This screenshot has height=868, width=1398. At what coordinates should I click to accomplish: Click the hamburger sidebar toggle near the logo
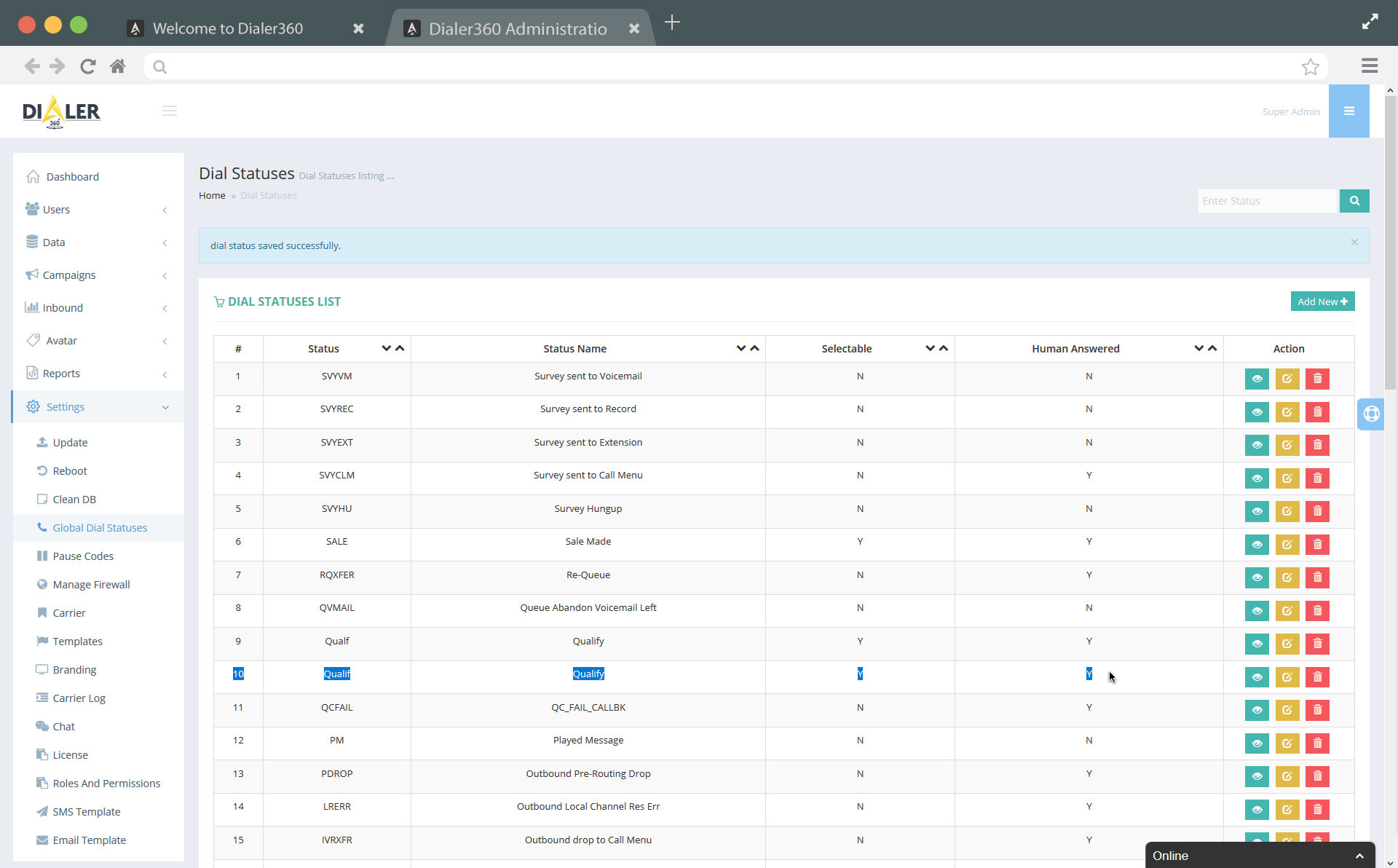[x=170, y=111]
